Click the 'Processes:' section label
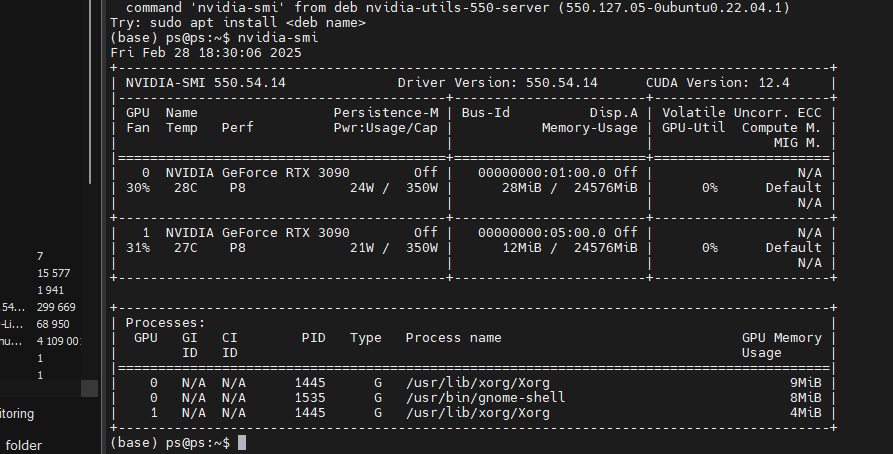 (166, 322)
